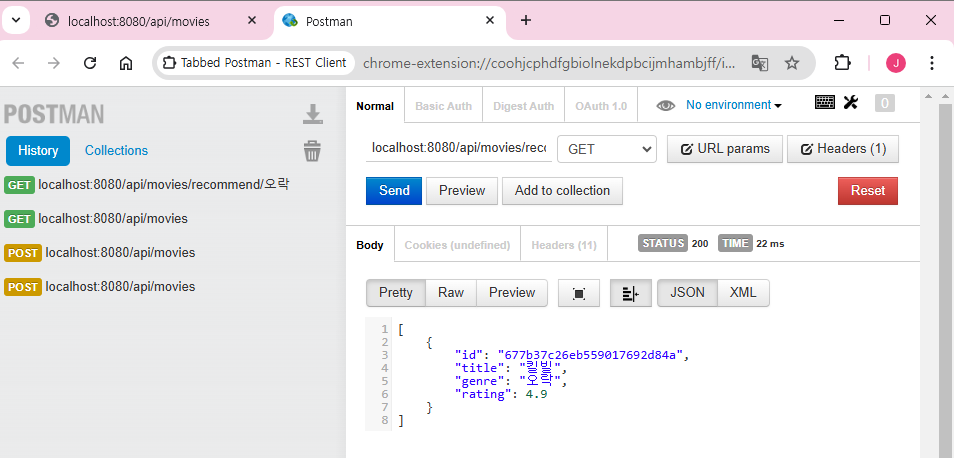Click the blue Send button

click(394, 191)
